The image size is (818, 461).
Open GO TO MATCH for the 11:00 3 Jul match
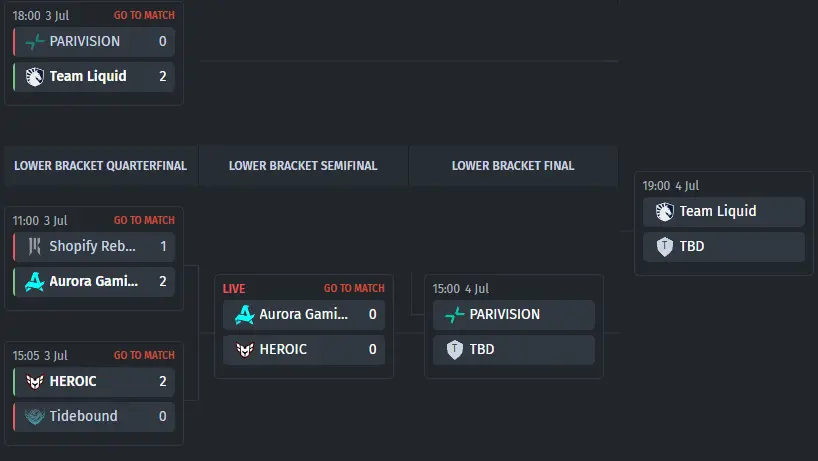(145, 220)
